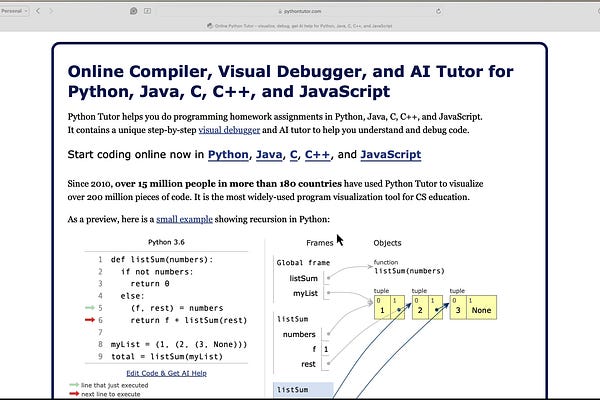Viewport: 600px width, 400px height.
Task: Click the tuple cell containing 1
Action: (x=382, y=307)
